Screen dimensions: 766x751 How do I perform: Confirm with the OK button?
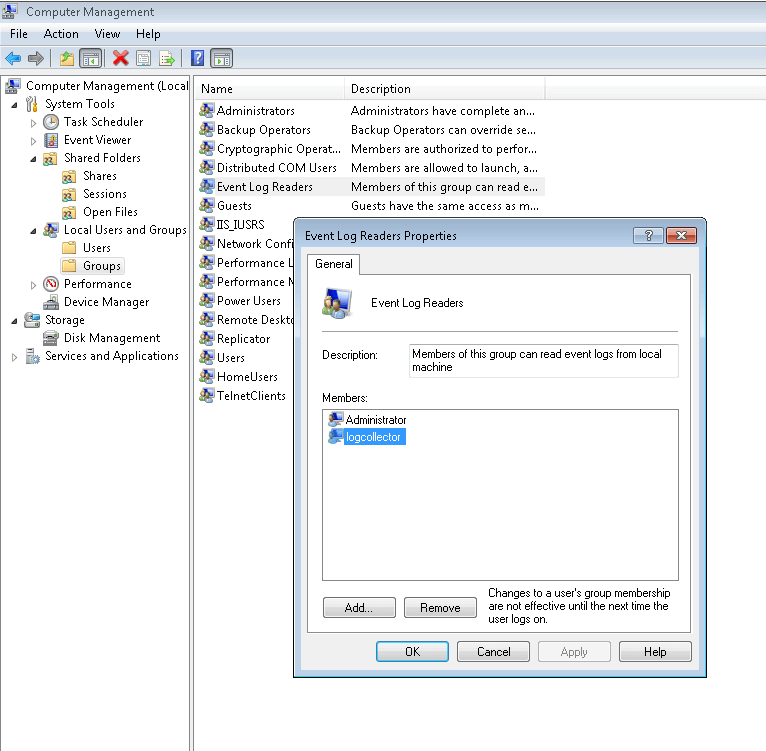point(412,651)
